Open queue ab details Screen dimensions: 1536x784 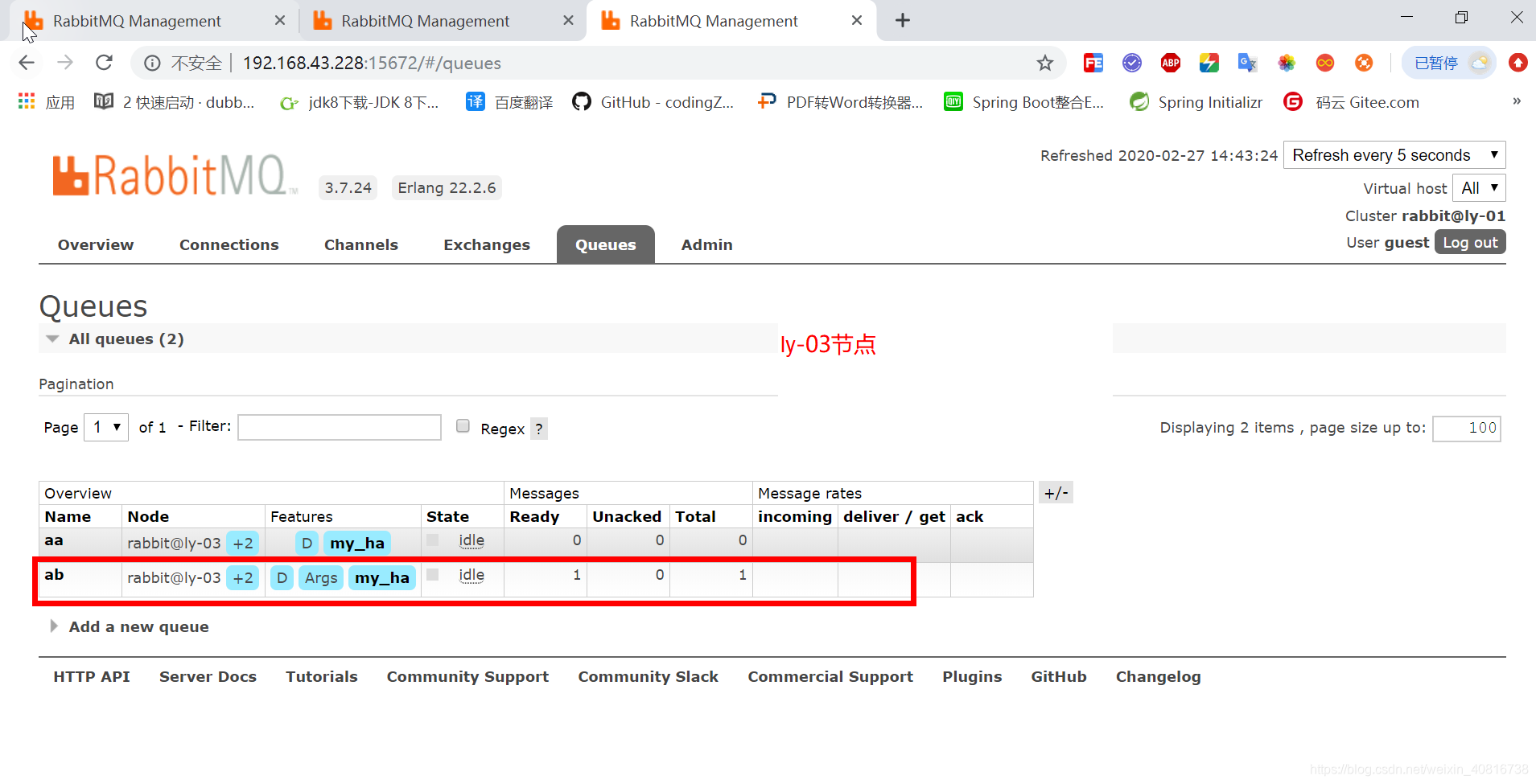tap(54, 575)
